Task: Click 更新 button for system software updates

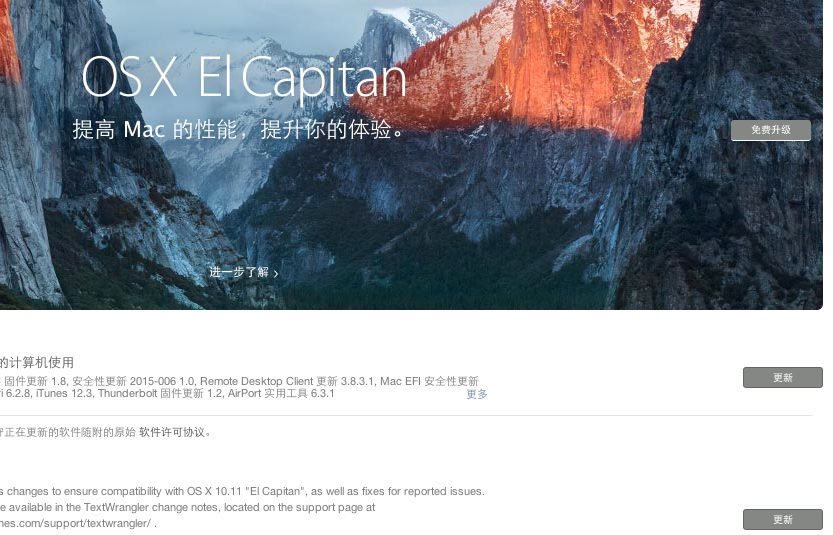Action: pyautogui.click(x=783, y=377)
